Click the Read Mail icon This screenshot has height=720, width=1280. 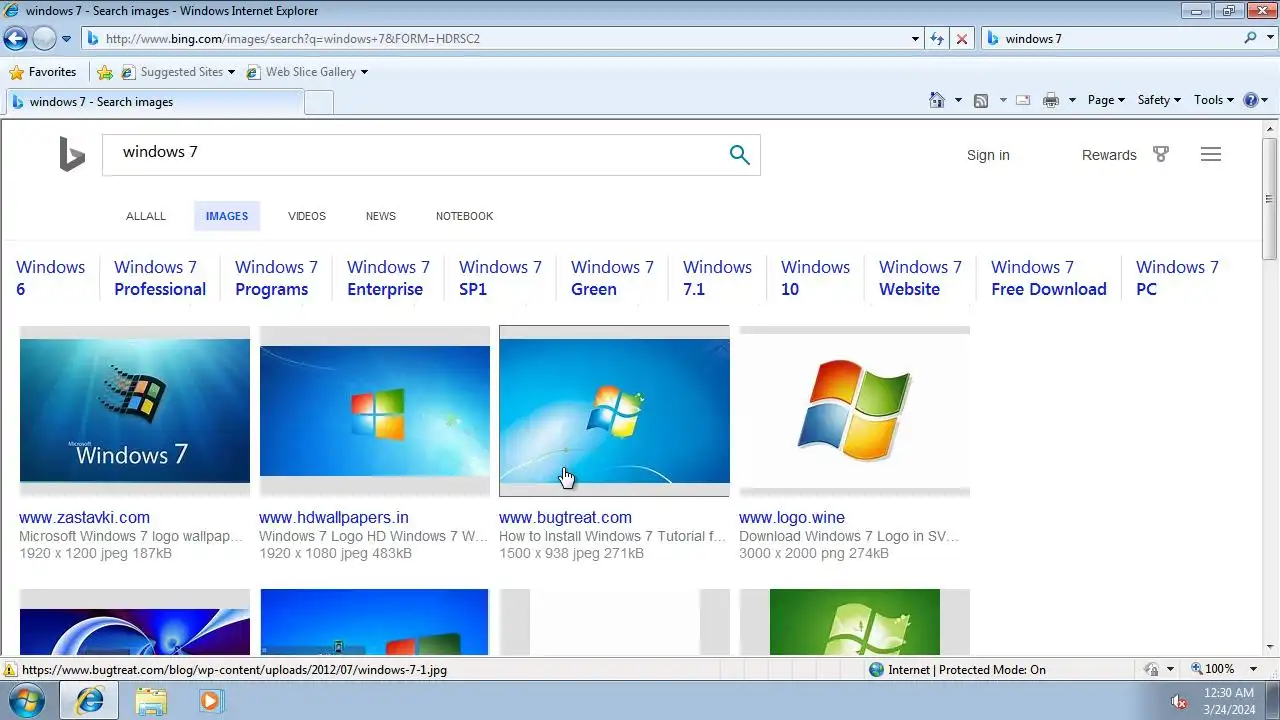tap(1023, 100)
